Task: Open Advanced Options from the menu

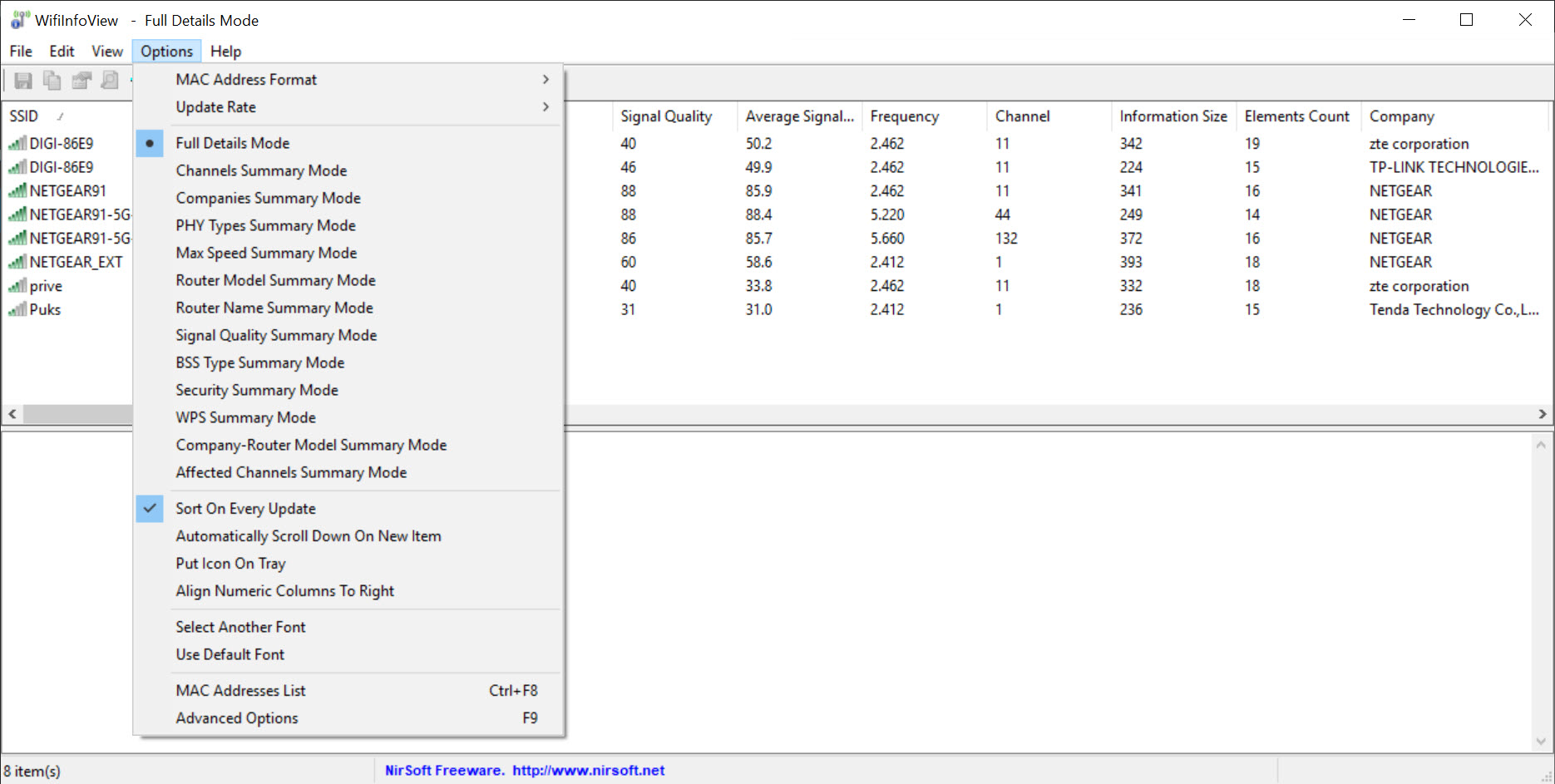Action: pyautogui.click(x=237, y=718)
